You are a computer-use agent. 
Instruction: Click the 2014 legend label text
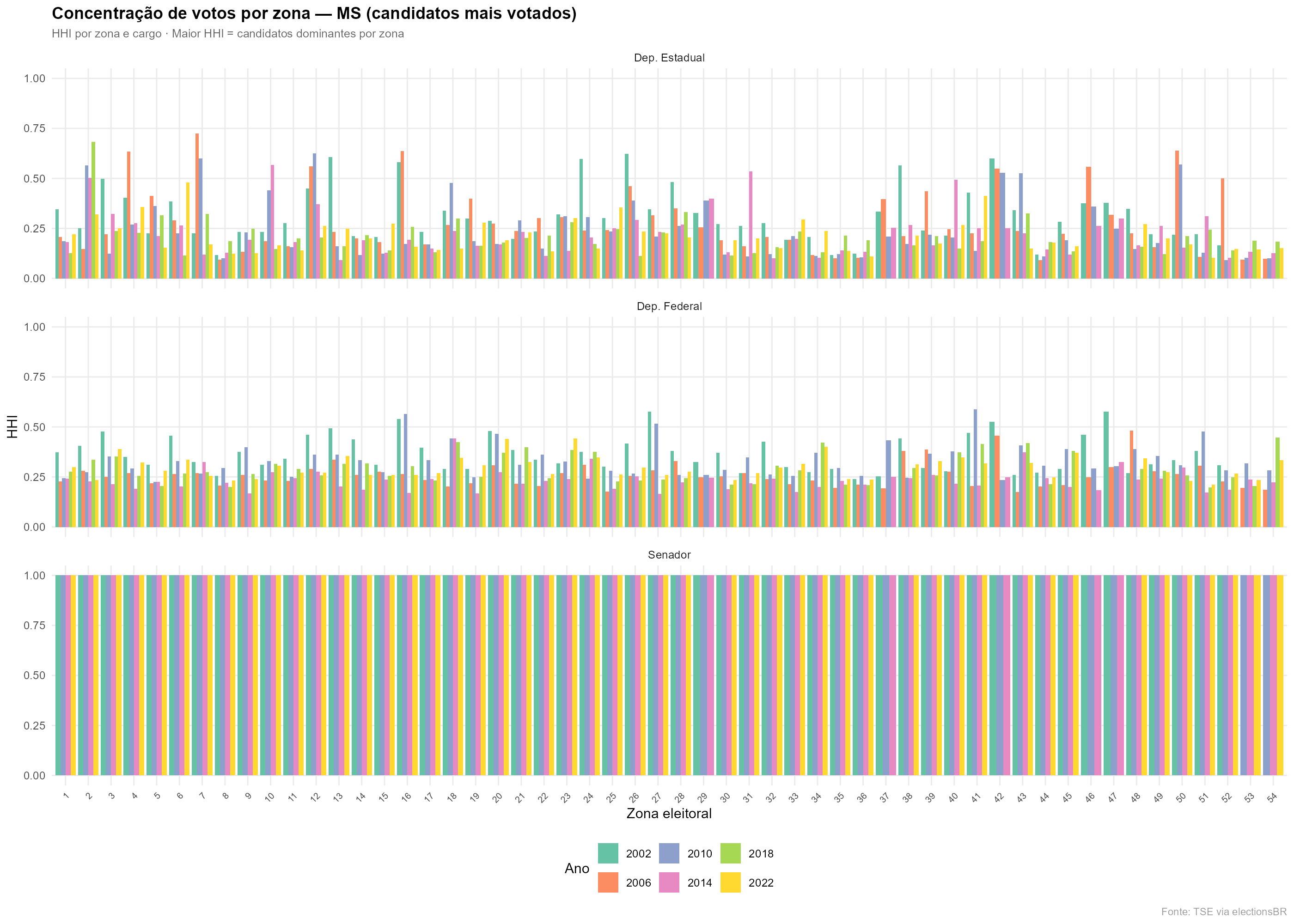click(x=699, y=883)
